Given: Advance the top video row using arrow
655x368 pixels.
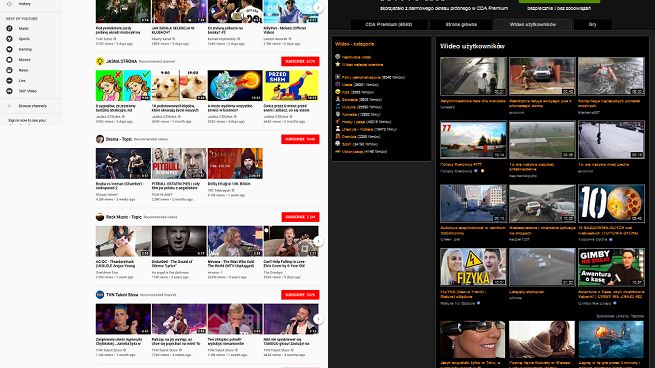Looking at the screenshot, I should (x=318, y=8).
